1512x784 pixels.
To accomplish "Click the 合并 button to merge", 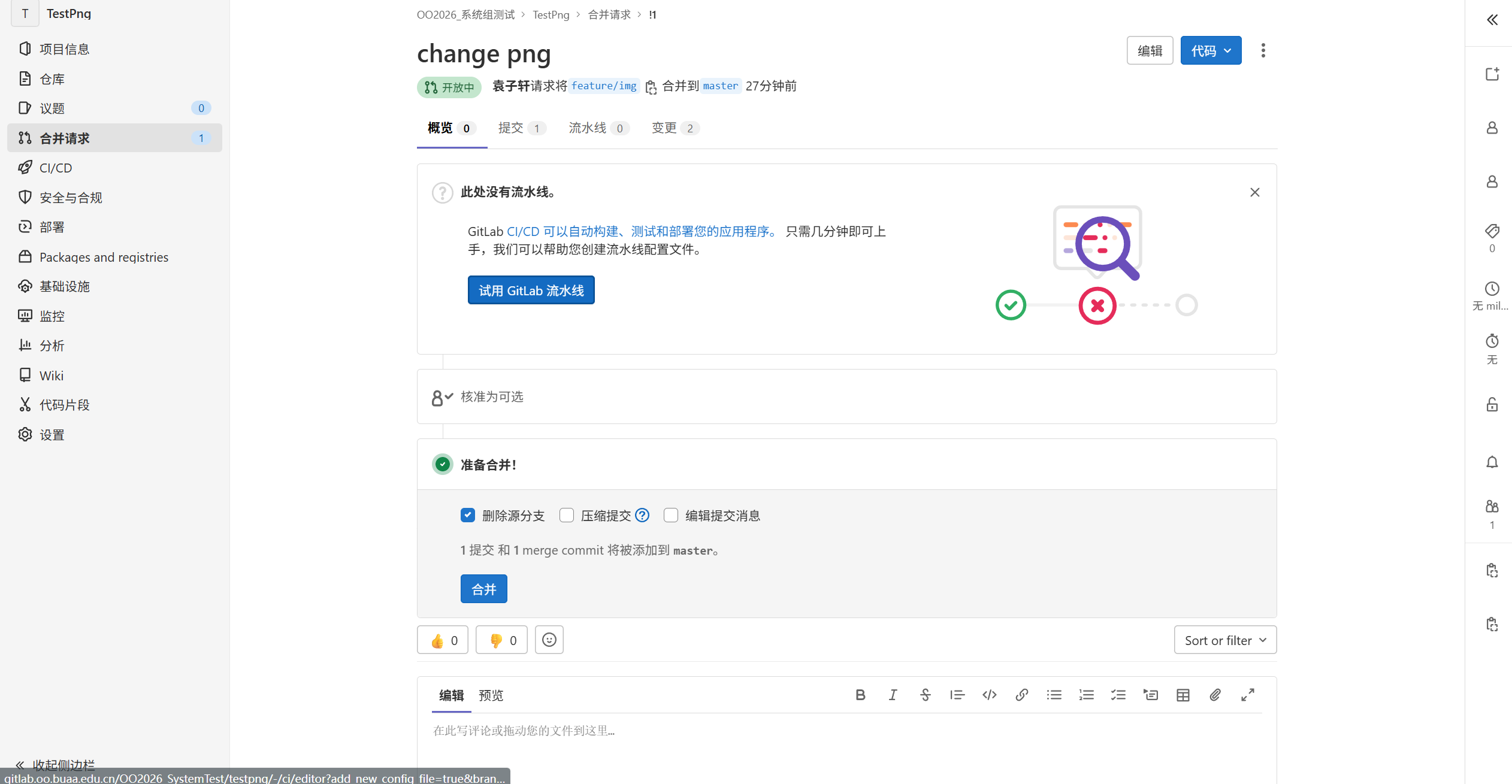I will pyautogui.click(x=483, y=589).
